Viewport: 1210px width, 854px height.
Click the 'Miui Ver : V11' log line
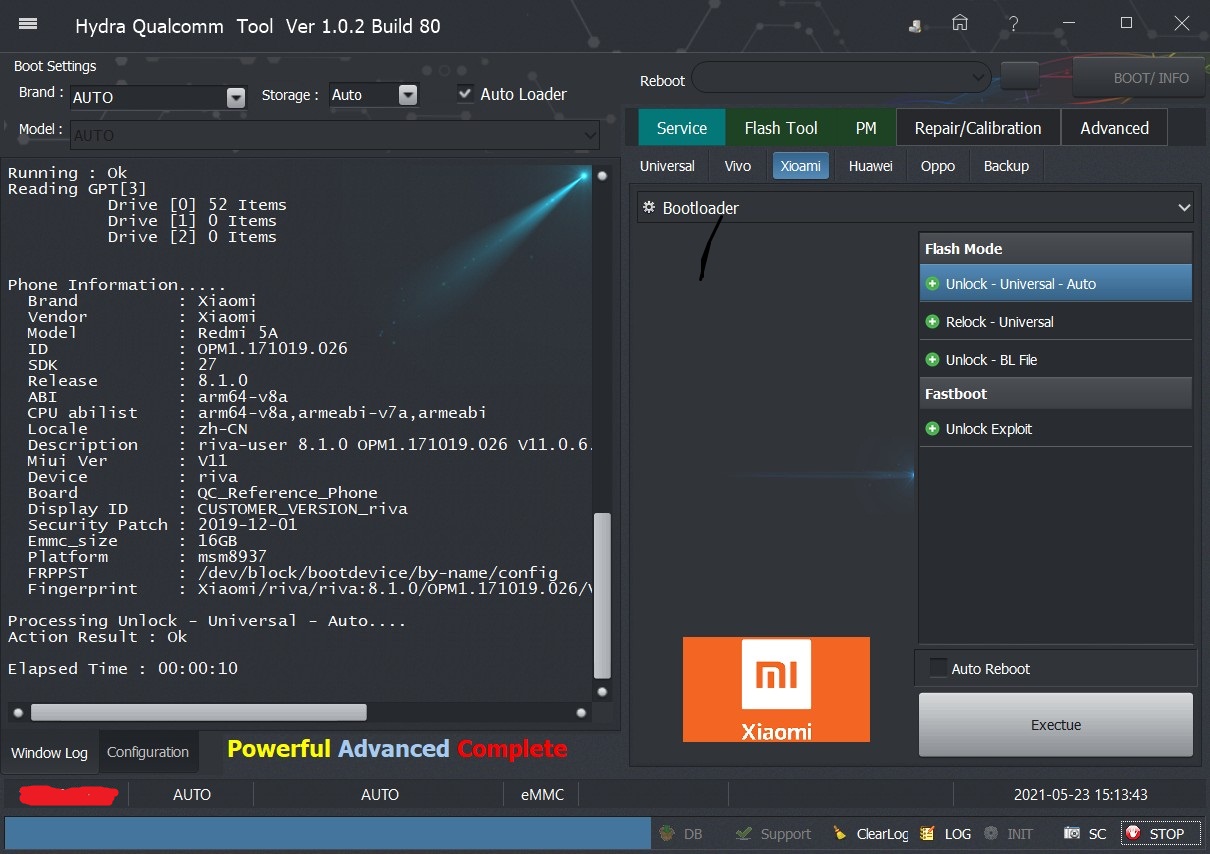pos(128,461)
